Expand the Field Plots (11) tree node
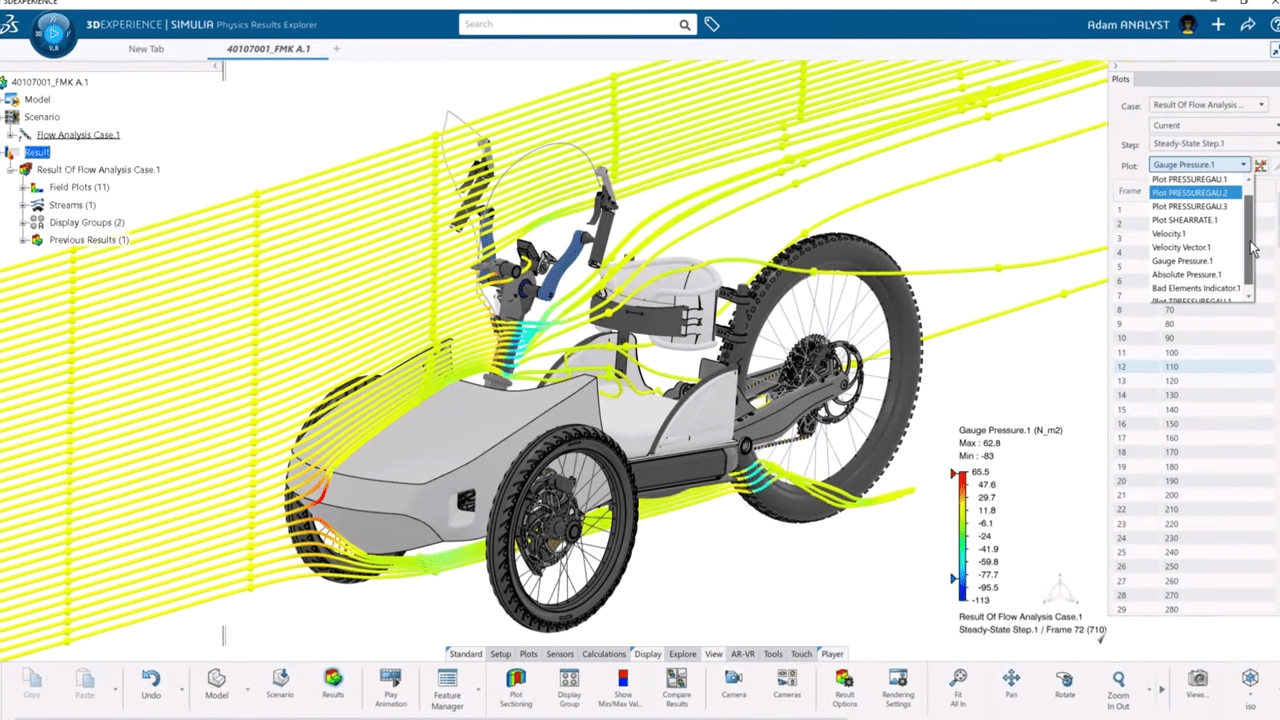 24,188
